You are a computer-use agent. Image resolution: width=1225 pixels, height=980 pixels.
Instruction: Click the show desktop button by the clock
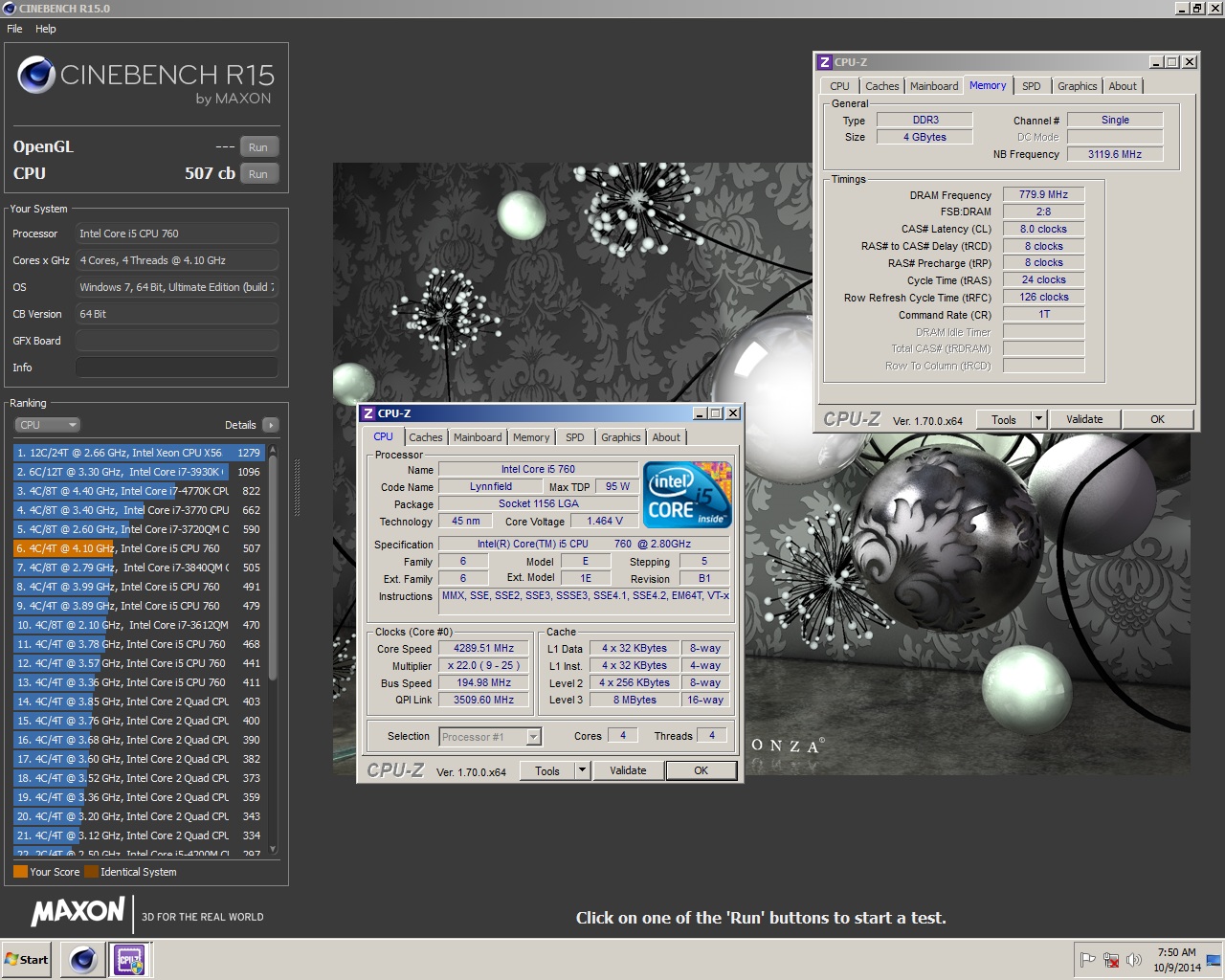(1214, 960)
